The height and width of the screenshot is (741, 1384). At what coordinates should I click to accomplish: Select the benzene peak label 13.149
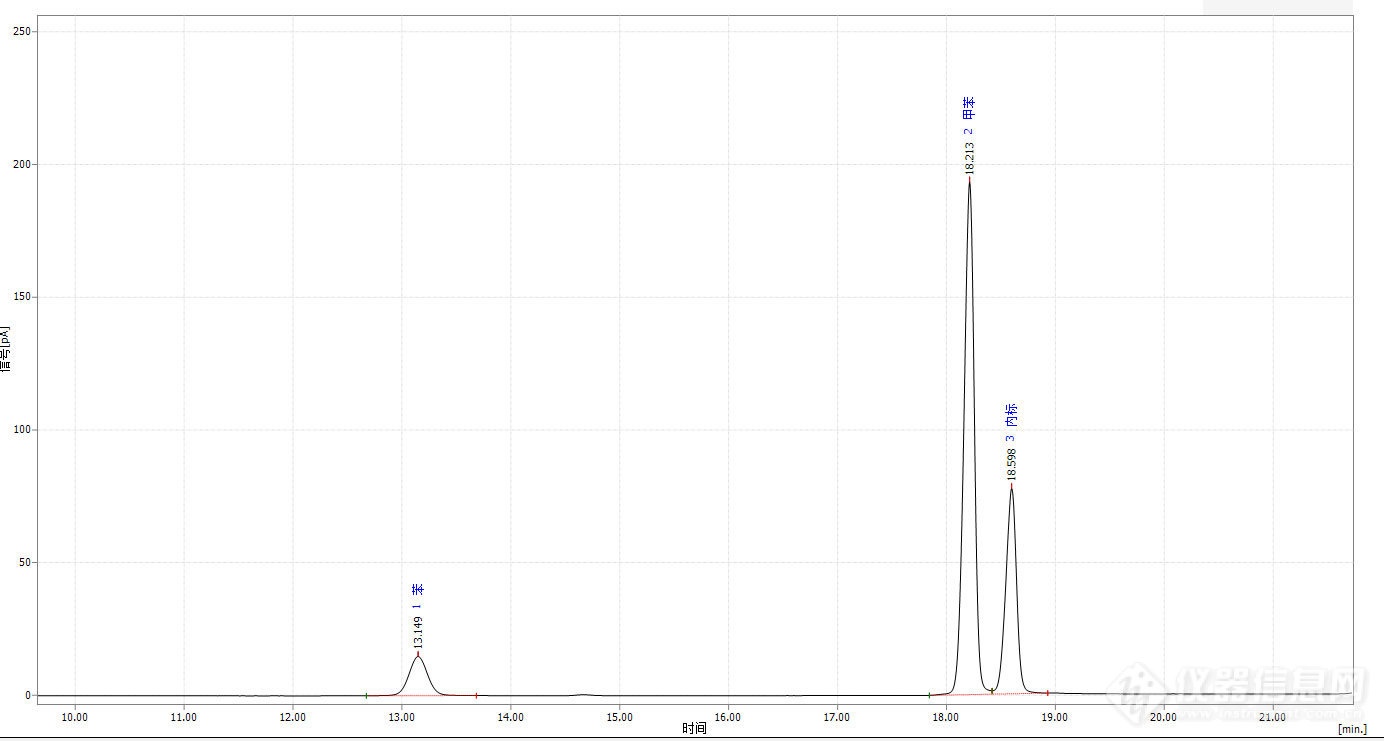point(418,633)
